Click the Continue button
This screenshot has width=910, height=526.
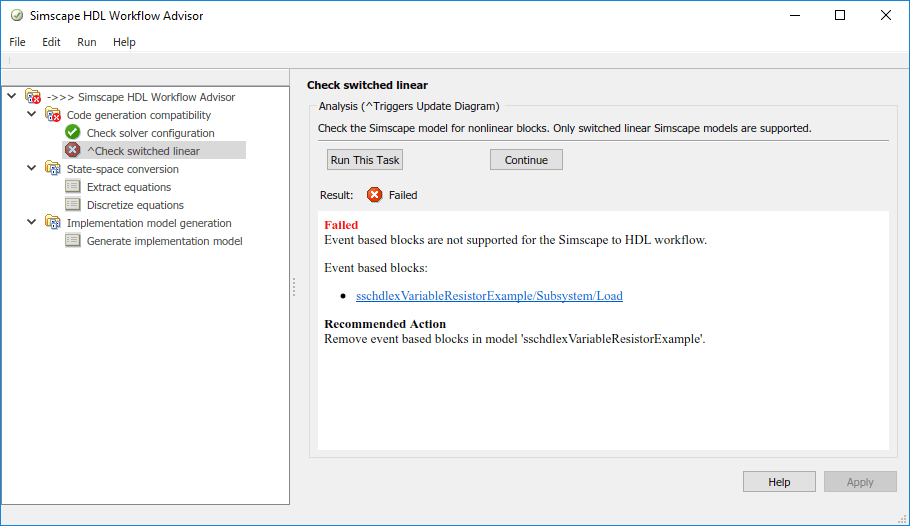[x=526, y=160]
